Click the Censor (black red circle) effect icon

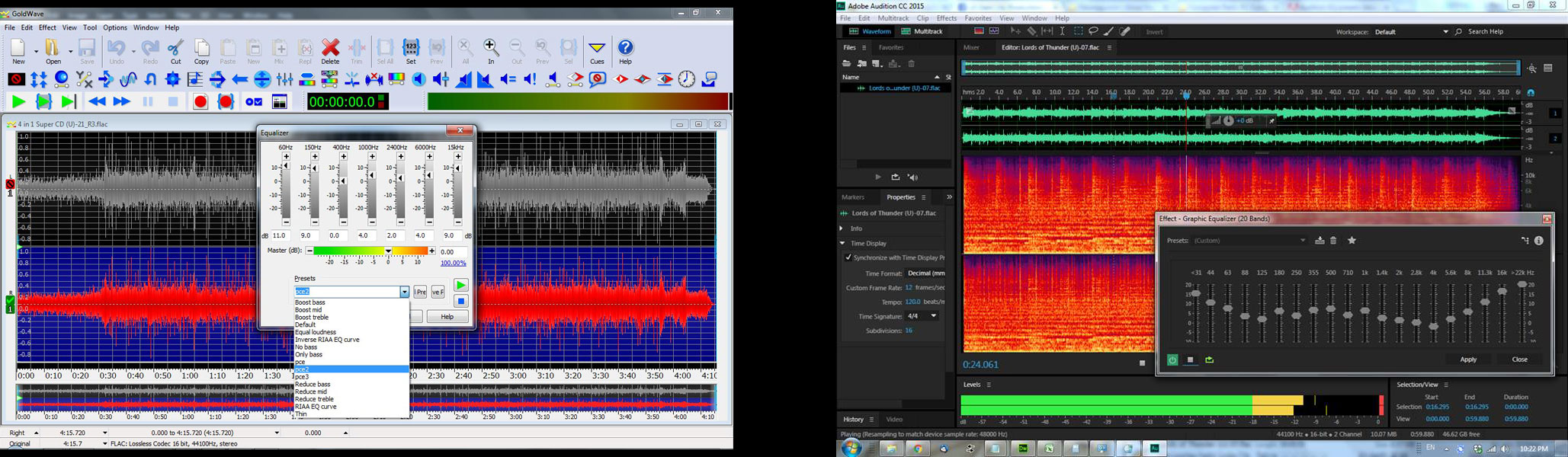click(16, 79)
